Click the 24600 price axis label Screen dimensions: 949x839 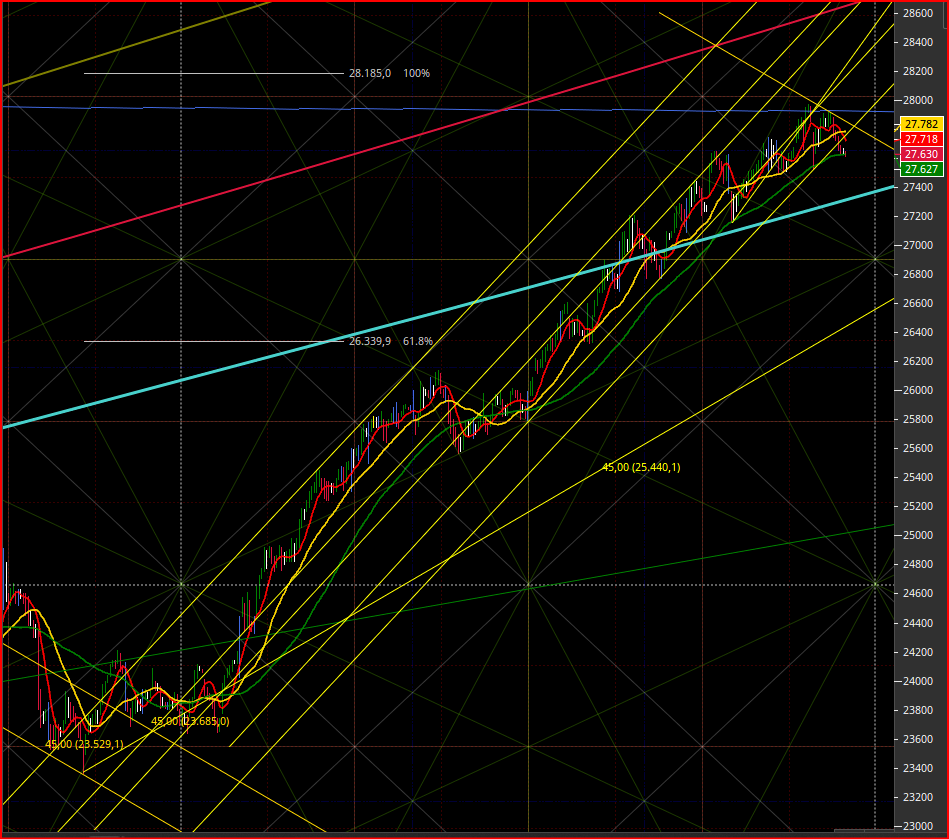point(918,593)
